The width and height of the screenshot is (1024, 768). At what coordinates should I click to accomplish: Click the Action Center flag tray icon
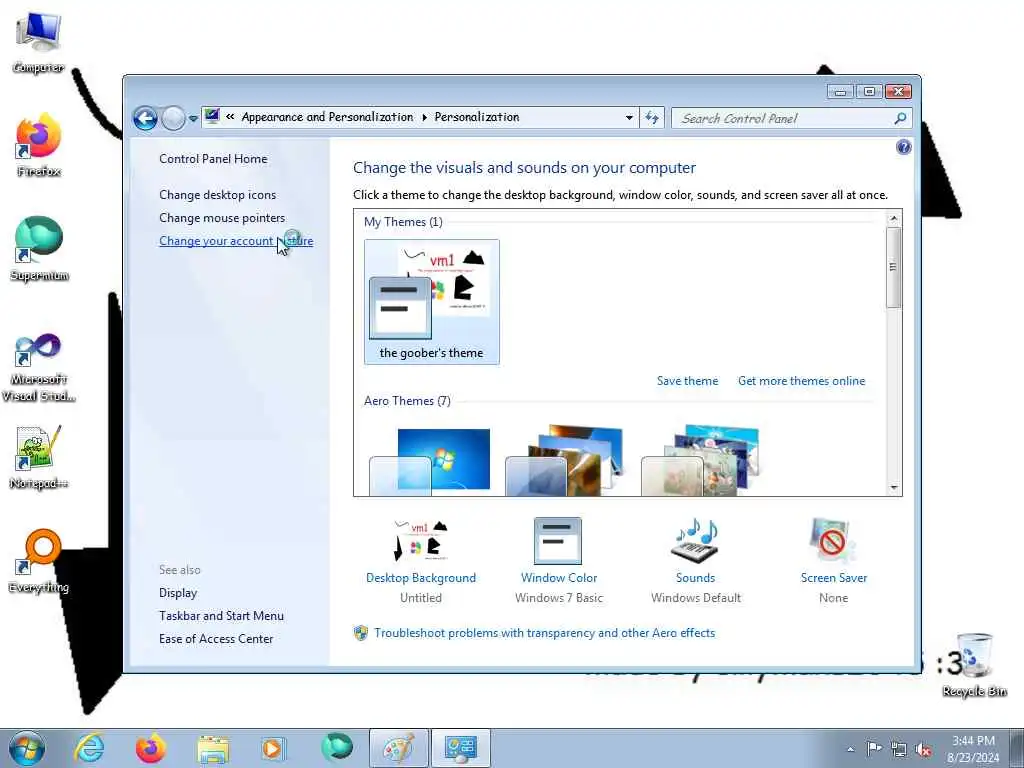874,748
